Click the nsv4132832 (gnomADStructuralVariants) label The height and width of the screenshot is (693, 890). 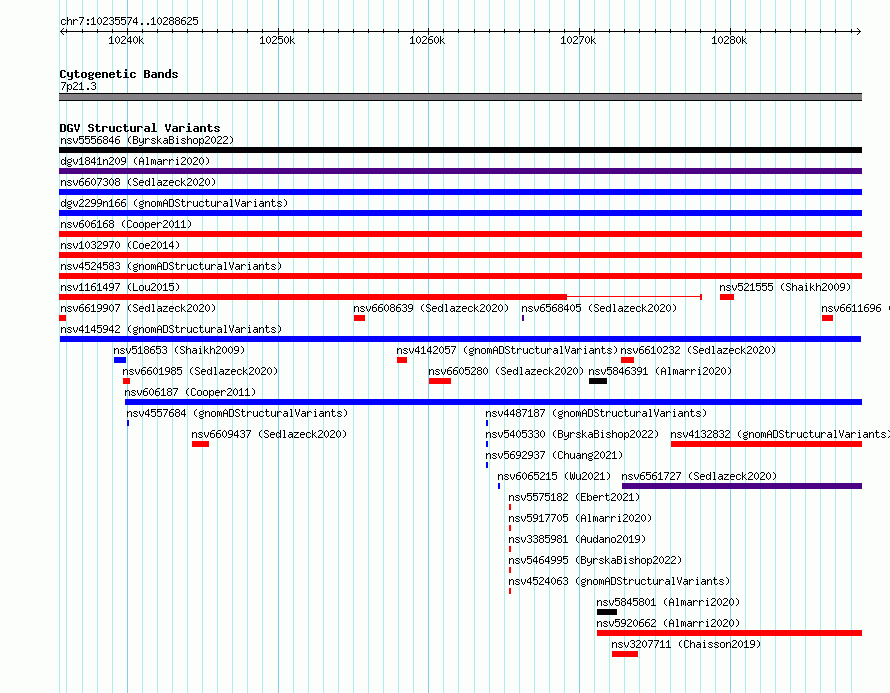(x=780, y=434)
